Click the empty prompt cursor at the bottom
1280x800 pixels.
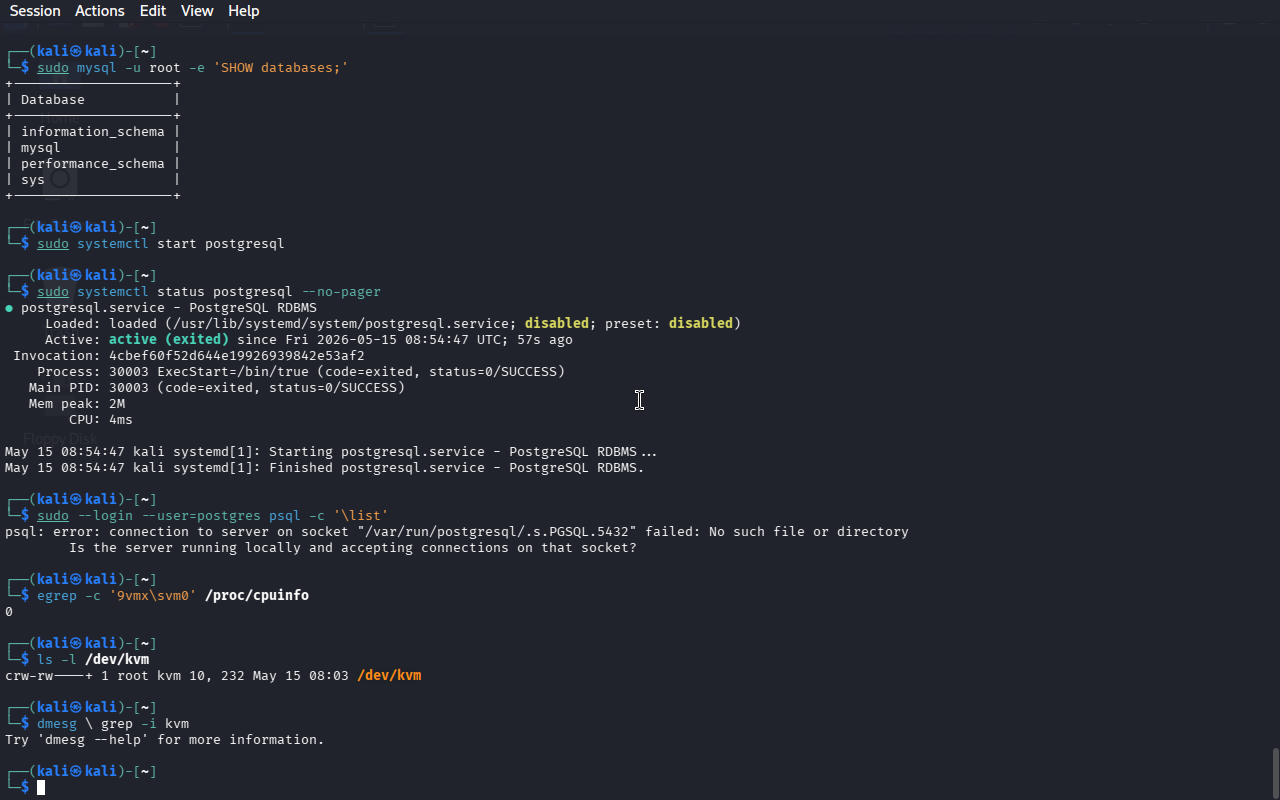[41, 788]
